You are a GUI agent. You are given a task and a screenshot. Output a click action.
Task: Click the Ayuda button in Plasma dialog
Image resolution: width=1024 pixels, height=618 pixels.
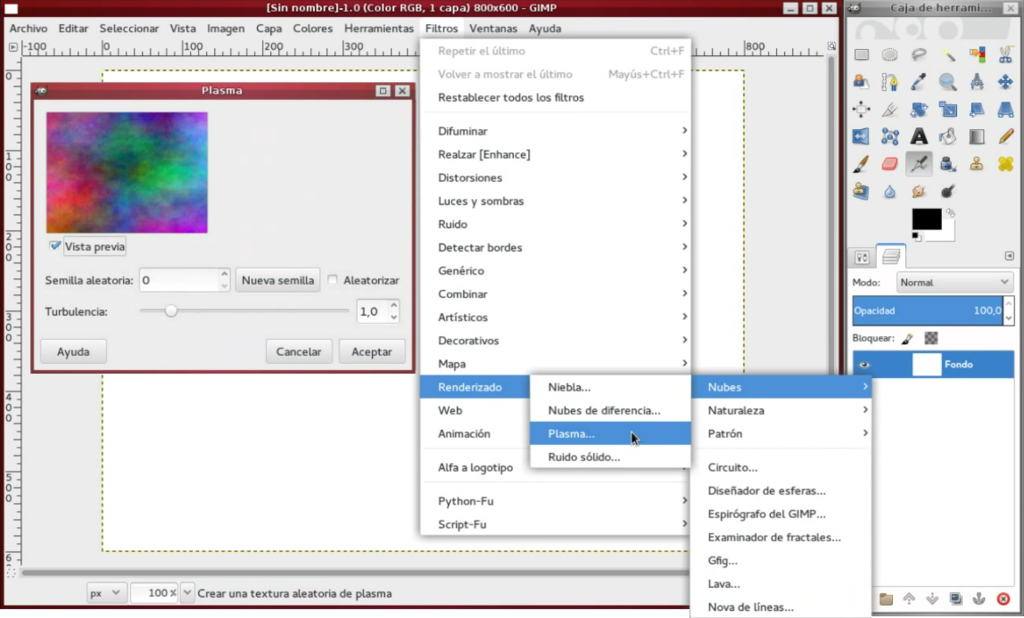(73, 351)
